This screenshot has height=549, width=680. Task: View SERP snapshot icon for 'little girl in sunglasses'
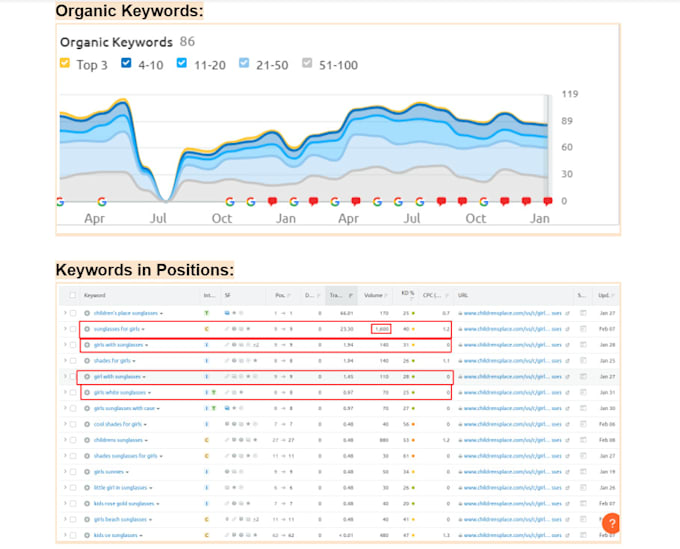coord(583,488)
